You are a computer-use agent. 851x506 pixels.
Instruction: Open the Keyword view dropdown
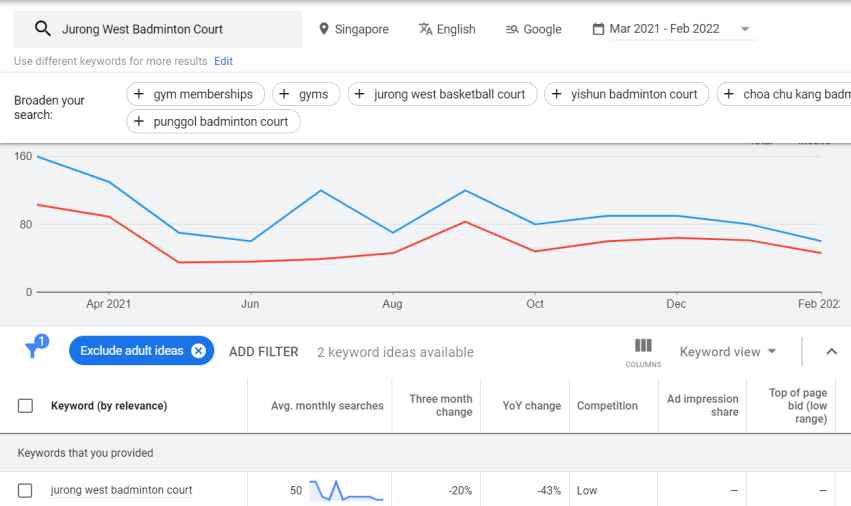(x=727, y=352)
